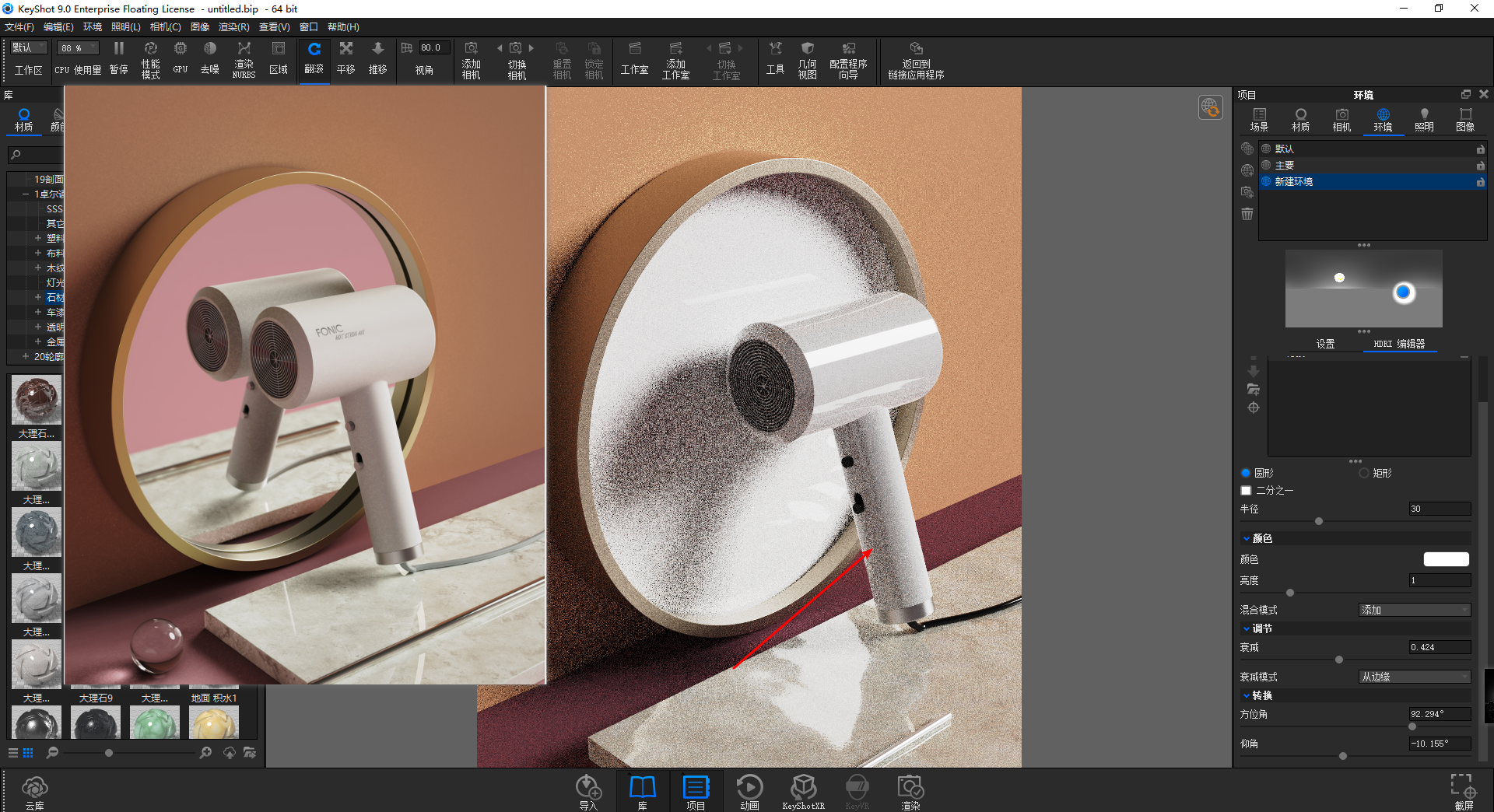Open the 编辑(E) menu

58,27
